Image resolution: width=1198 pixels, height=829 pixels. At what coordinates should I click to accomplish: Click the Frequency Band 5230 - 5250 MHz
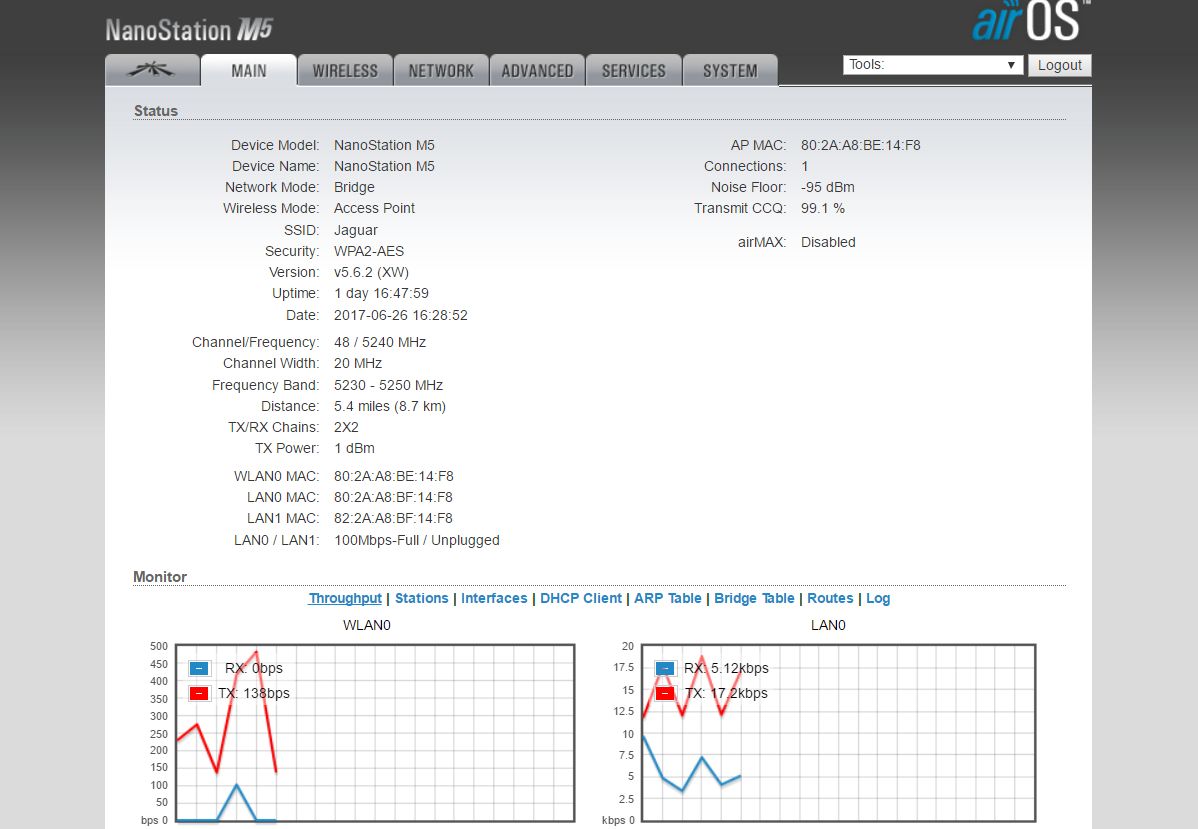pyautogui.click(x=388, y=385)
